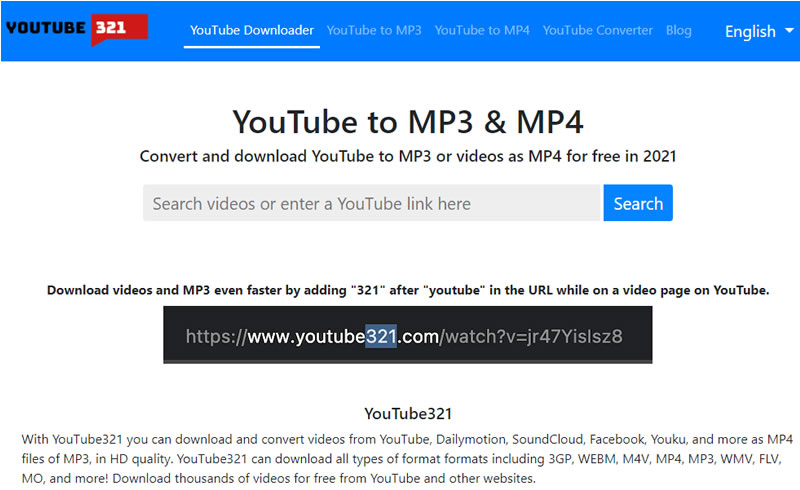This screenshot has height=490, width=800.
Task: Open the YouTube Converter page
Action: [x=598, y=30]
